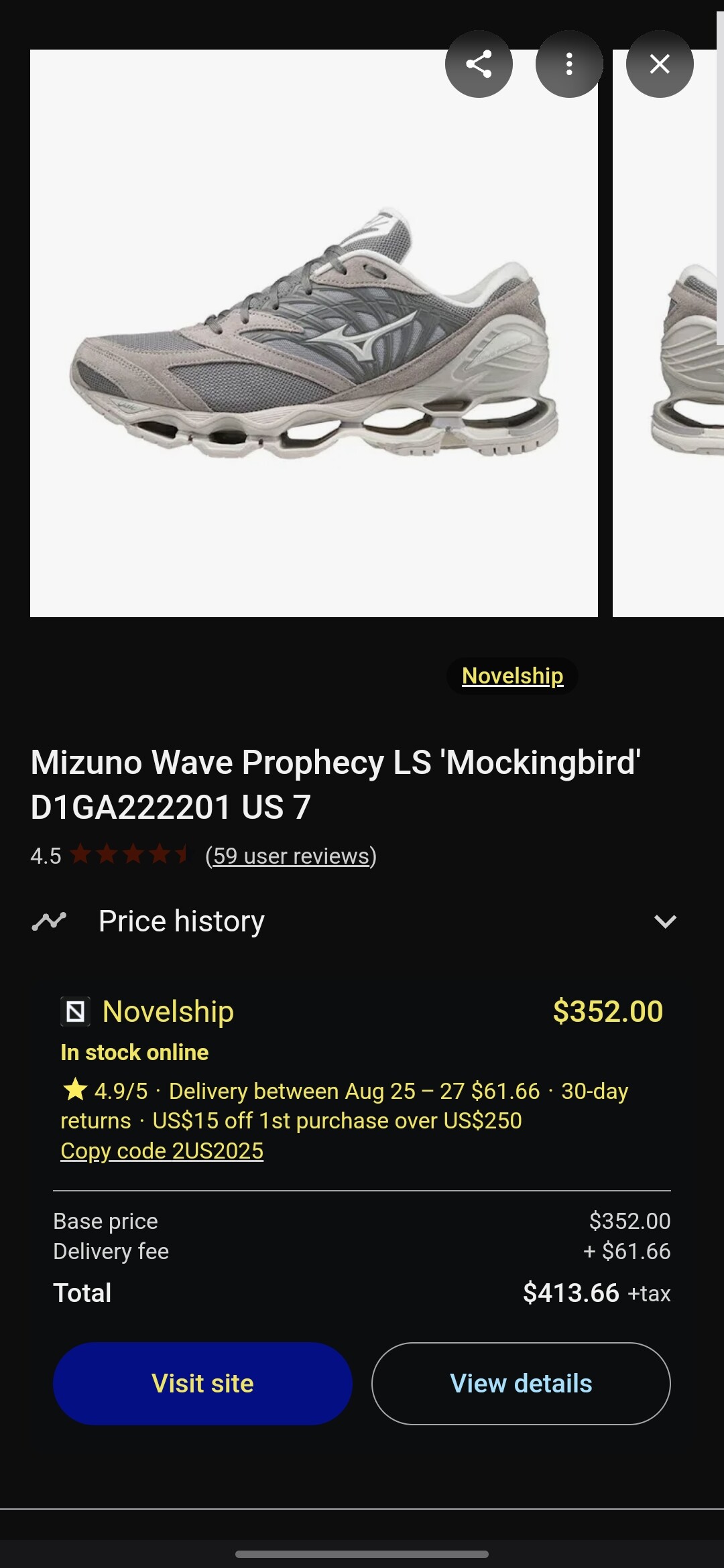Click the Novelship seller logo icon
This screenshot has width=724, height=1568.
(x=76, y=1011)
